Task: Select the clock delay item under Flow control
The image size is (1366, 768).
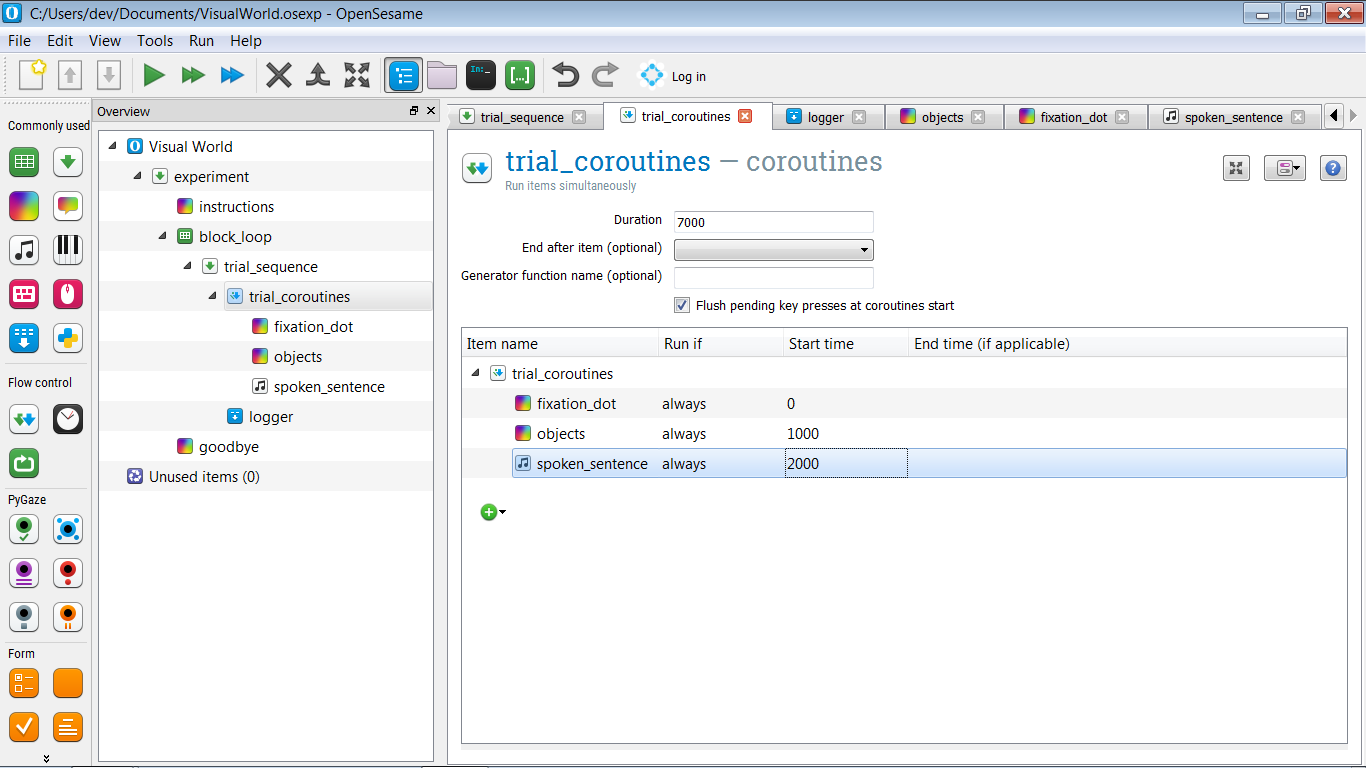Action: tap(68, 418)
